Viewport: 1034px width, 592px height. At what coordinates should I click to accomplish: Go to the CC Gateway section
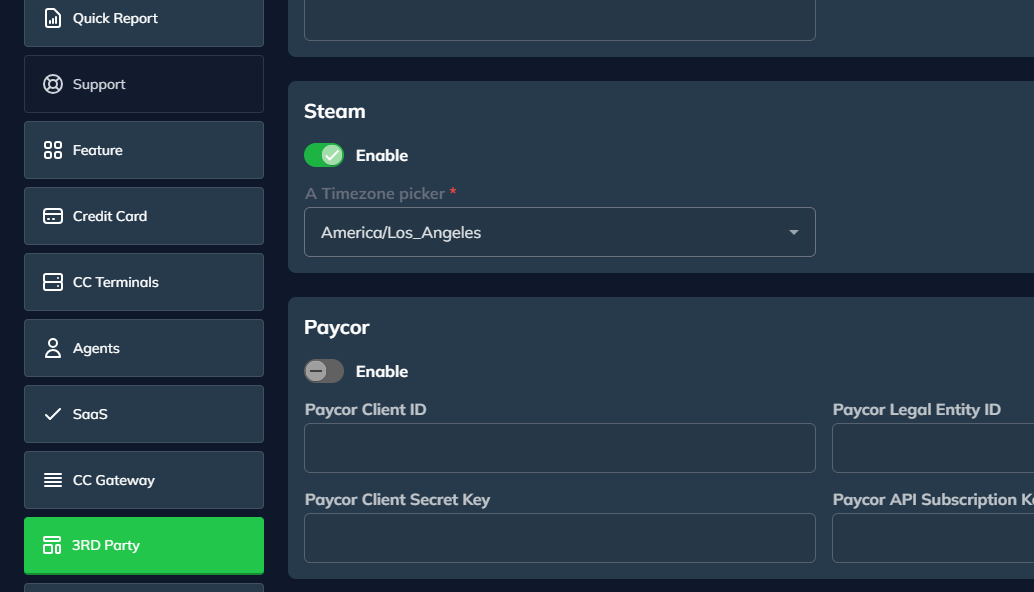(144, 480)
